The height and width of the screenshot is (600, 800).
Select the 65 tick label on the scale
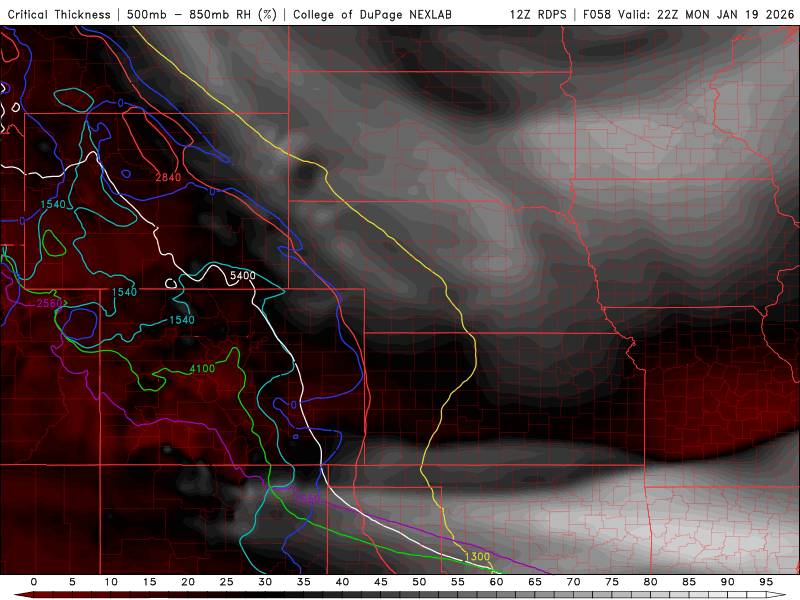(535, 582)
